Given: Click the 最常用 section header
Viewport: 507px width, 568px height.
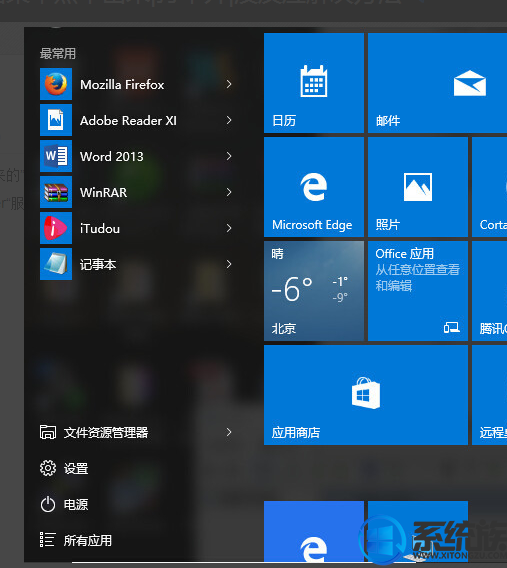Looking at the screenshot, I should click(58, 54).
